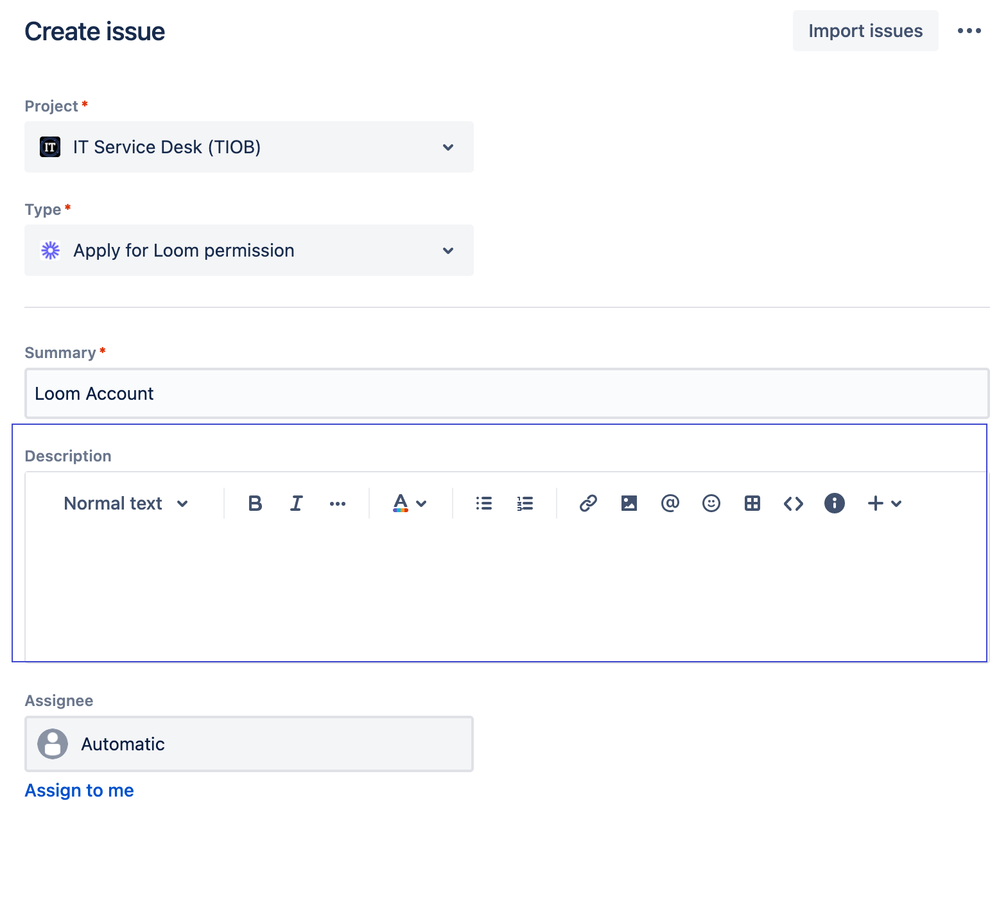The height and width of the screenshot is (910, 999).
Task: Click the Loom permission type icon
Action: (50, 250)
